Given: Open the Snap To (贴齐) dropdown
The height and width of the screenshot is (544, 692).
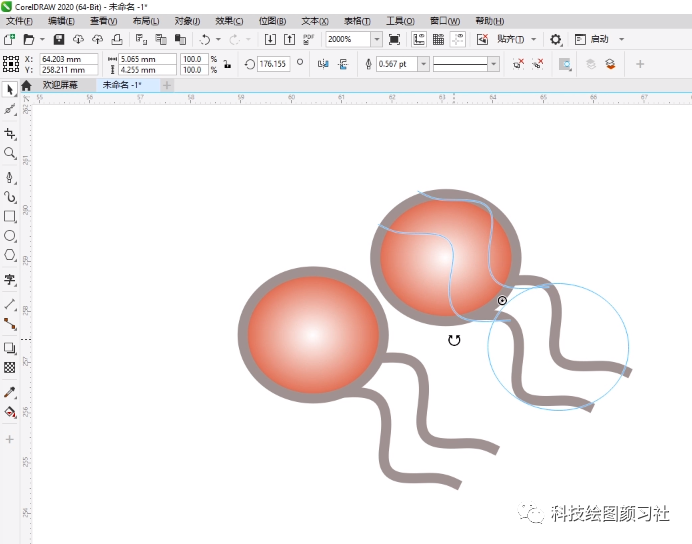Looking at the screenshot, I should click(534, 39).
